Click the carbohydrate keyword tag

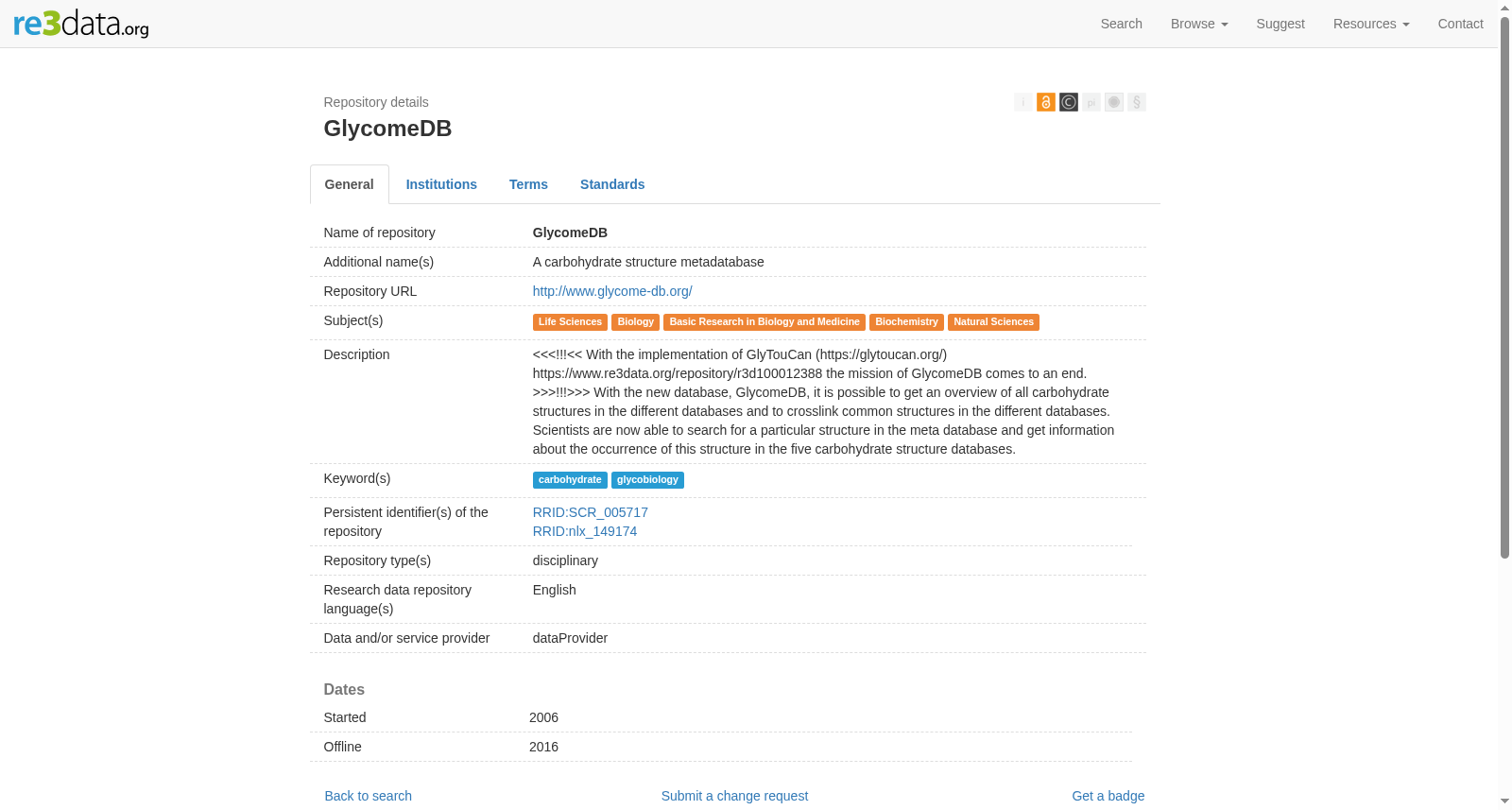pos(570,480)
